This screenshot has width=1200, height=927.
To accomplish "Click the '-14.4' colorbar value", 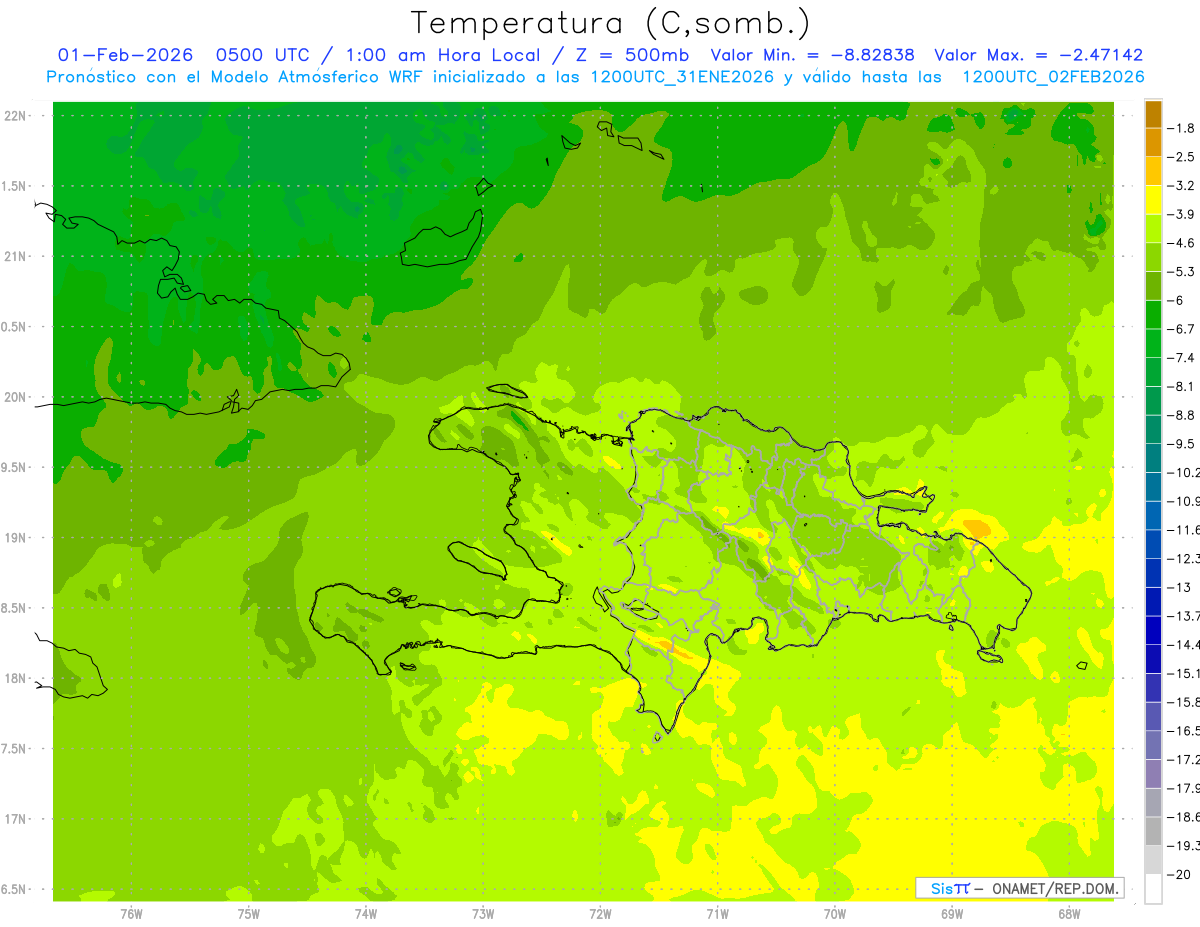I will click(x=1184, y=645).
